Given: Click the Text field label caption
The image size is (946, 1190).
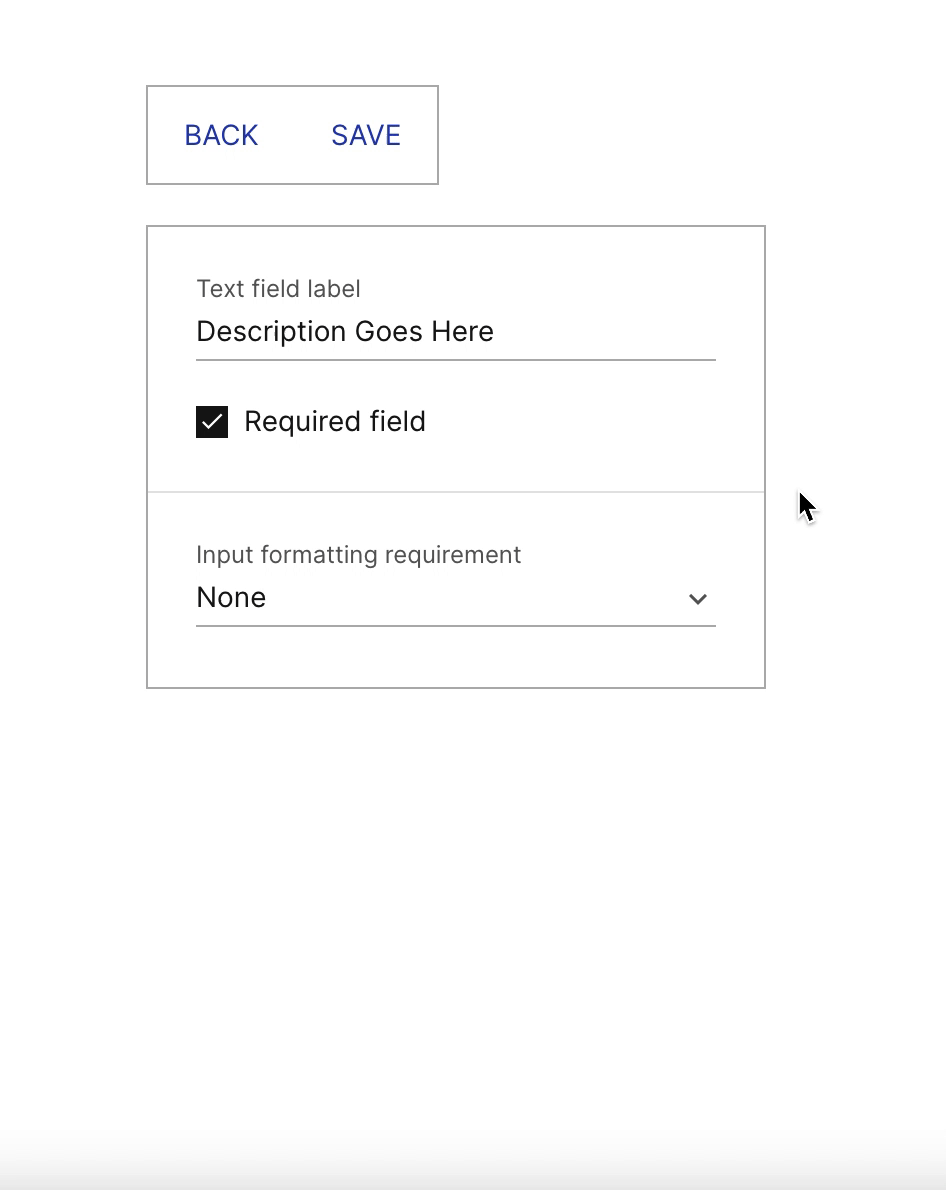Looking at the screenshot, I should pos(278,288).
